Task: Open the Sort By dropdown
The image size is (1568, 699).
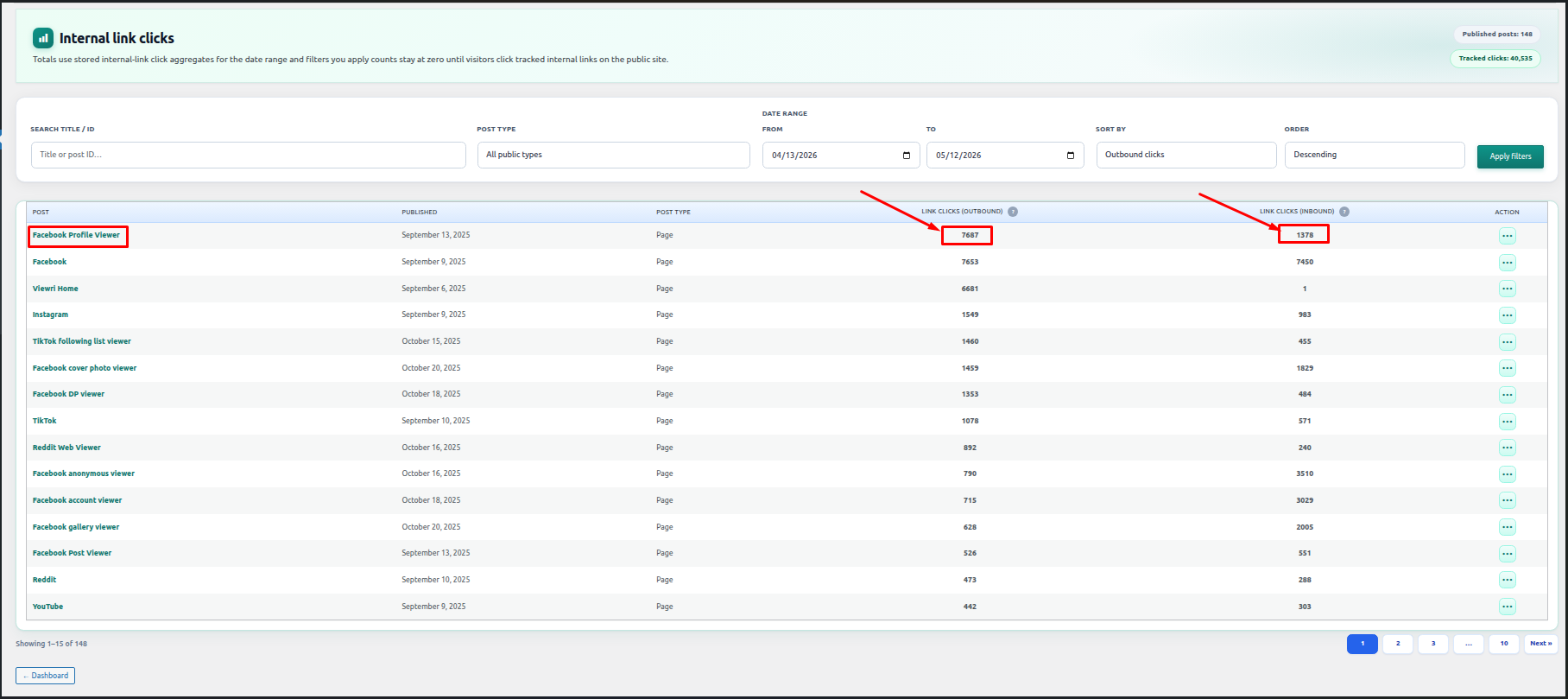Action: point(1185,155)
